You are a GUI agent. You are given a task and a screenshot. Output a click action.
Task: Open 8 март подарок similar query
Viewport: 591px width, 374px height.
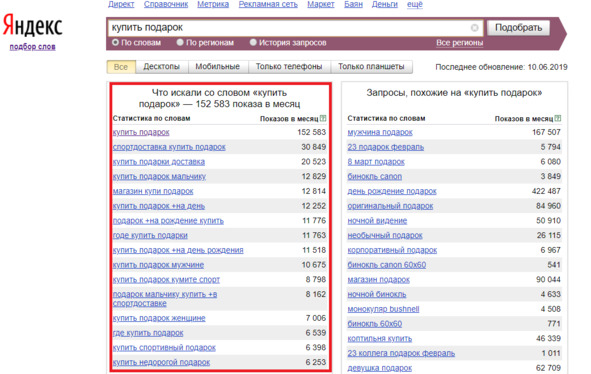click(376, 162)
